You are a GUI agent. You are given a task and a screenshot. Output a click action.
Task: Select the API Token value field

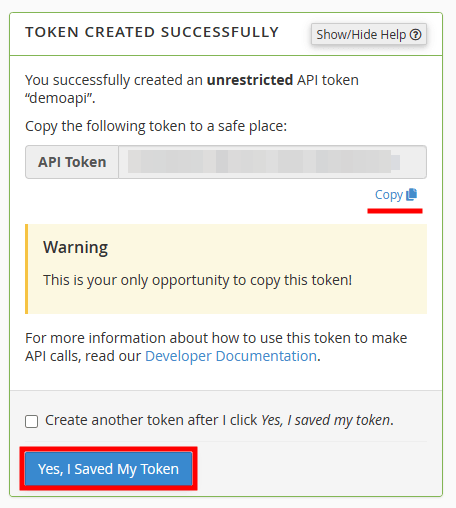[272, 162]
